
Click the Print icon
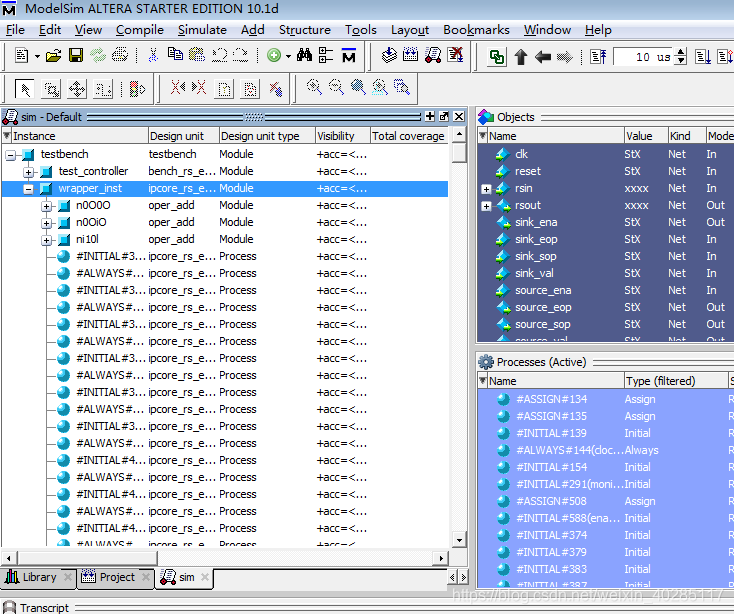[120, 55]
